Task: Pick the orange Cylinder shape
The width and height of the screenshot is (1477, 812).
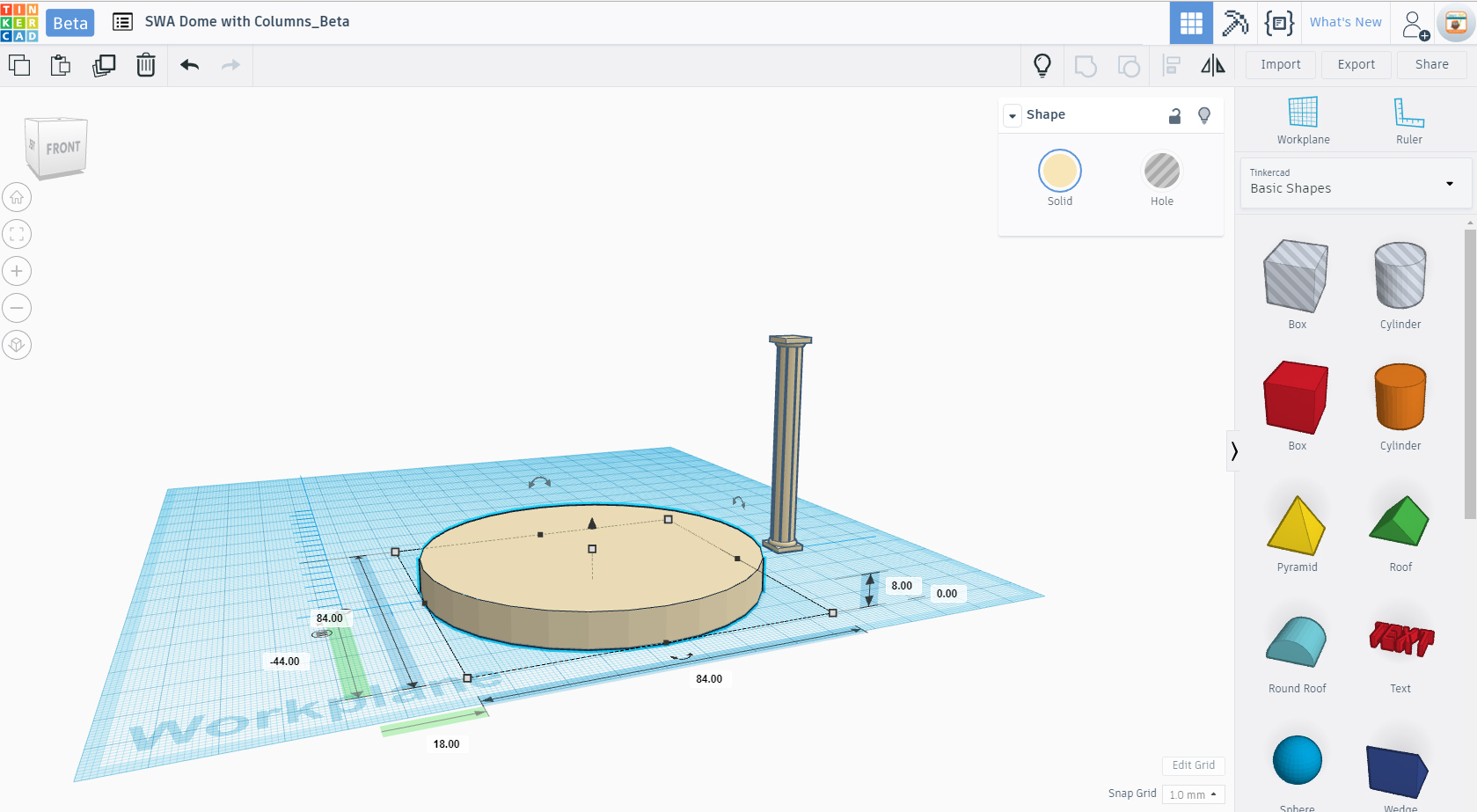Action: [x=1400, y=398]
